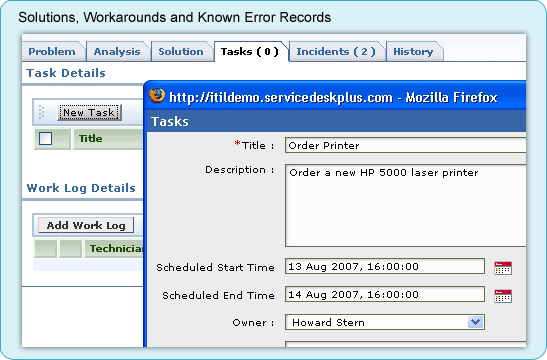This screenshot has height=360, width=547.
Task: Switch to the Analysis tab
Action: click(x=117, y=52)
